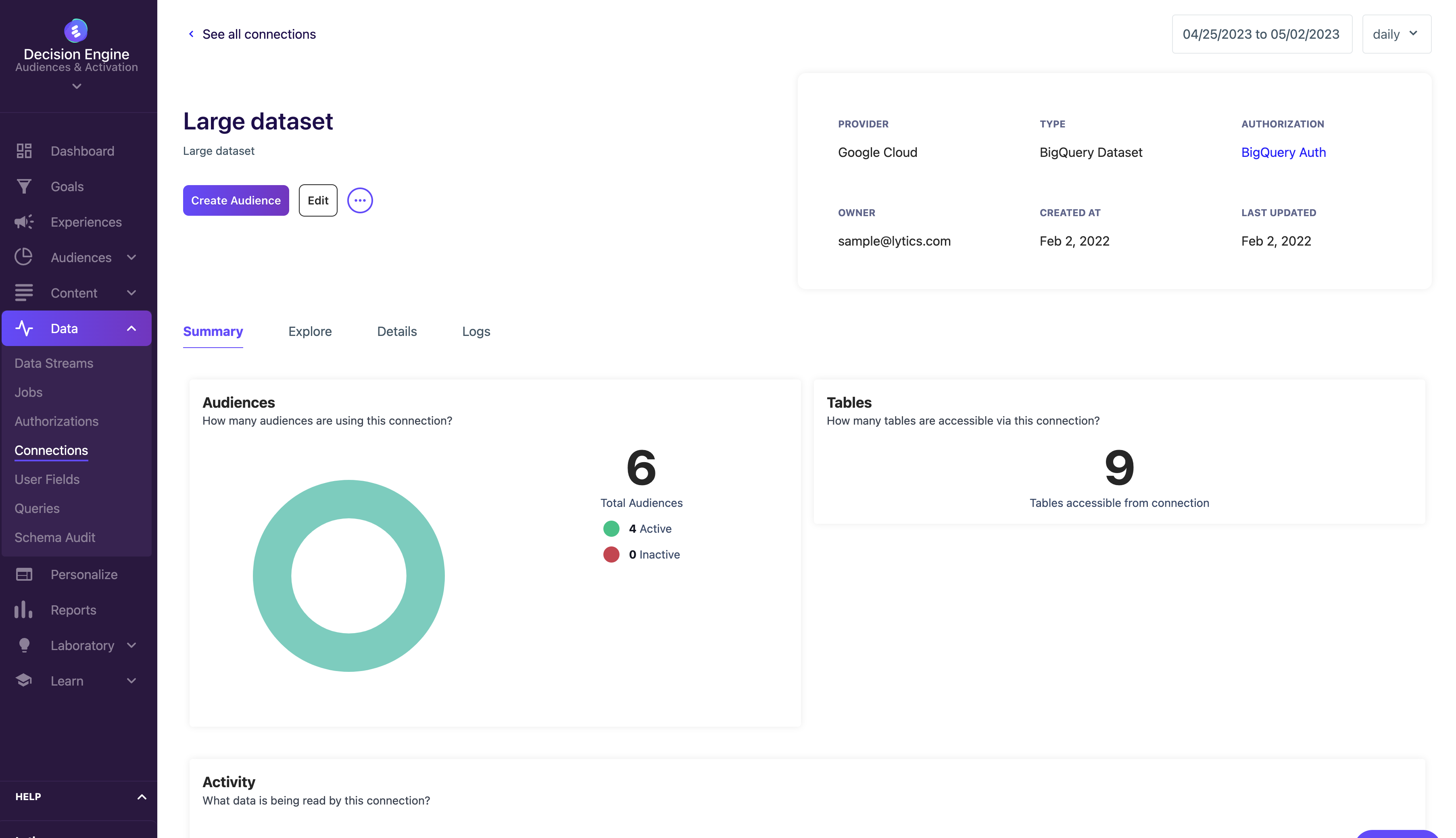This screenshot has height=838, width=1456.
Task: Open Schema Audit in the sidebar
Action: click(x=55, y=538)
